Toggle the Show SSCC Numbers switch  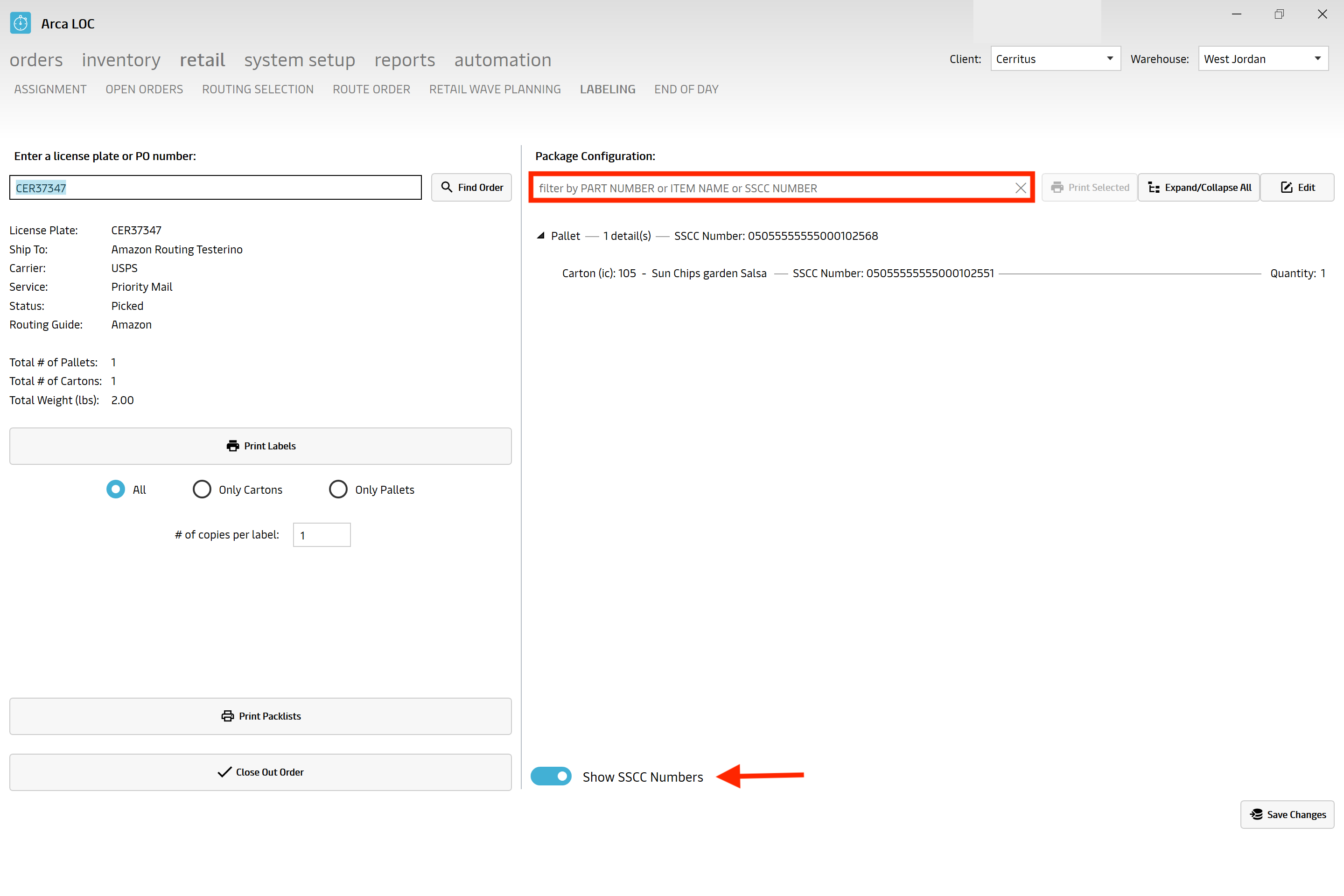(551, 776)
